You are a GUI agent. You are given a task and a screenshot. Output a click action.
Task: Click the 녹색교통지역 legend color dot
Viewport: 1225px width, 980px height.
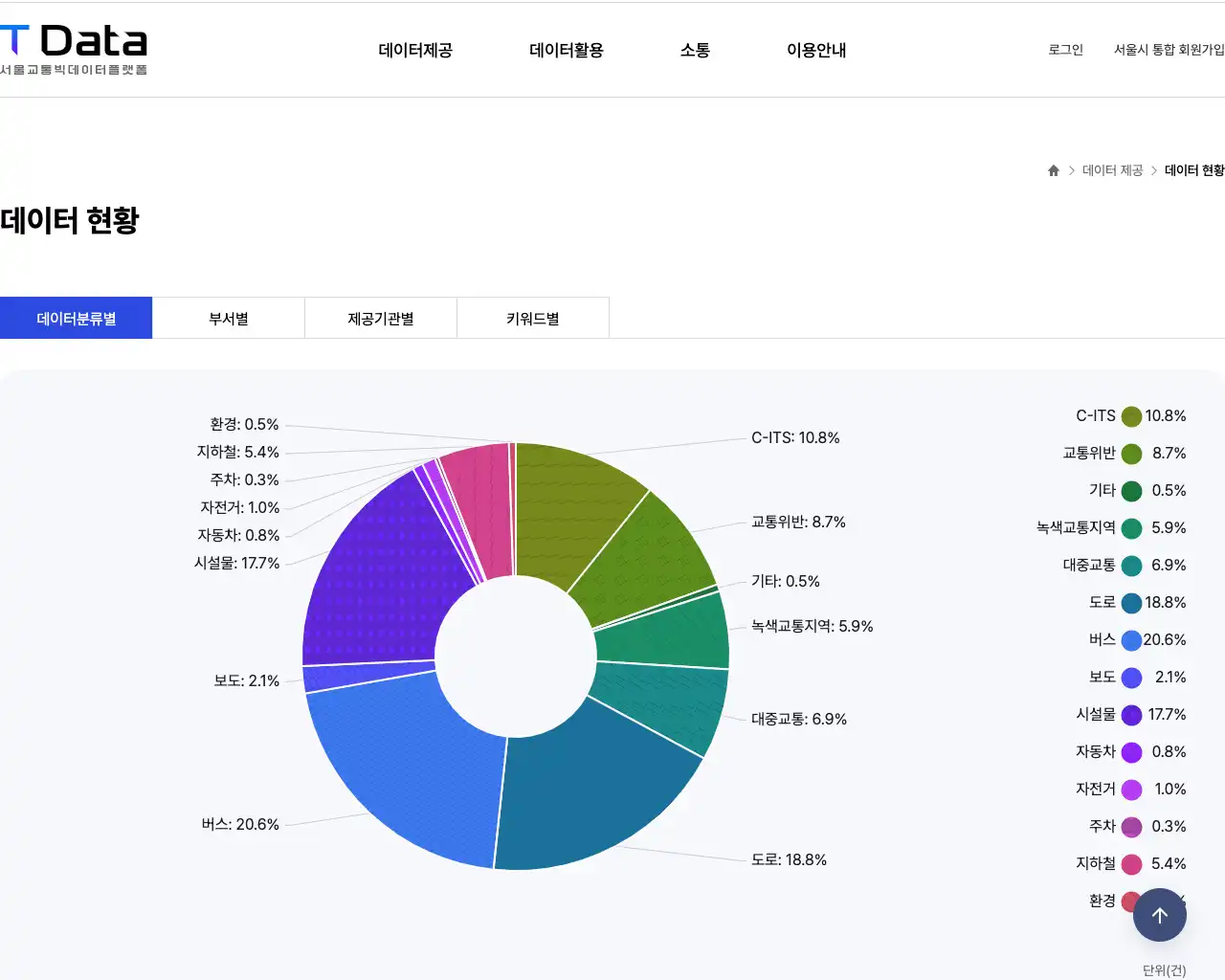click(x=1131, y=527)
